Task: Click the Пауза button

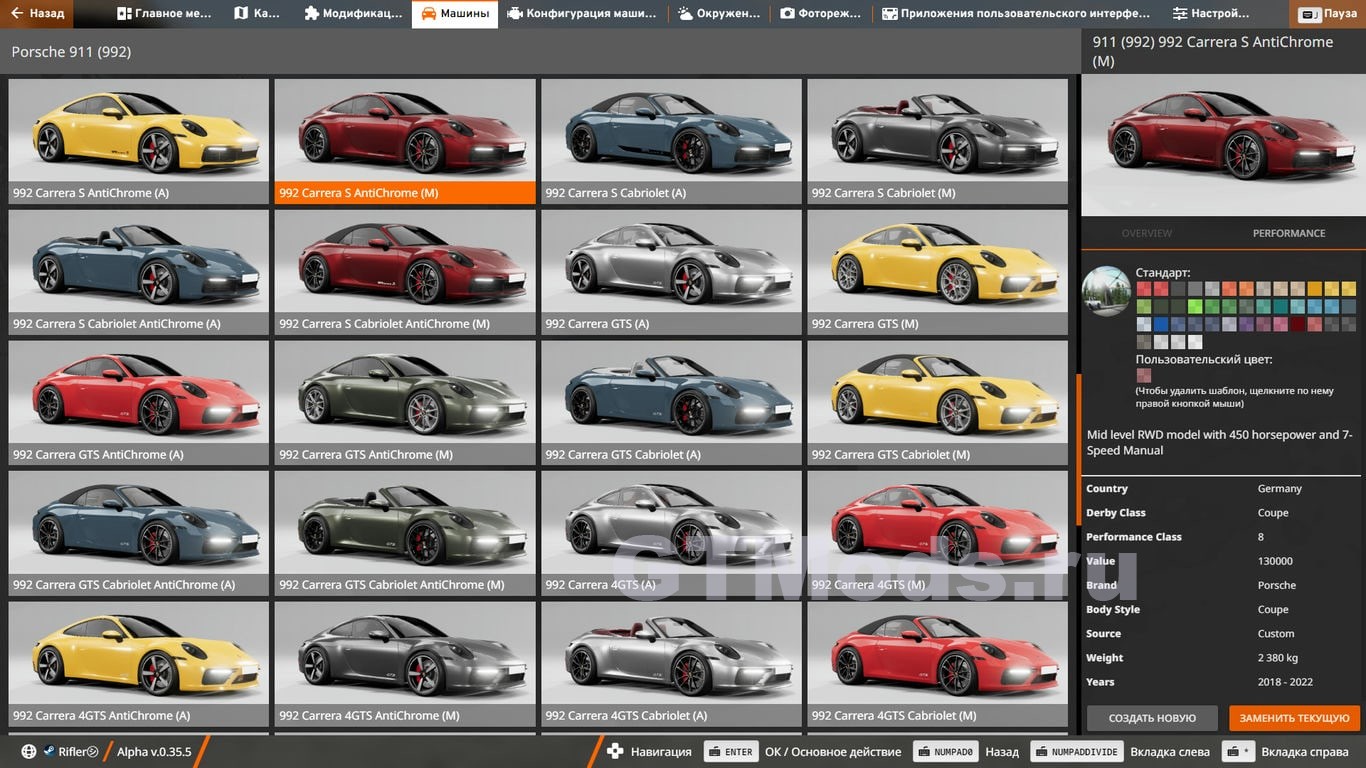Action: tap(1328, 14)
